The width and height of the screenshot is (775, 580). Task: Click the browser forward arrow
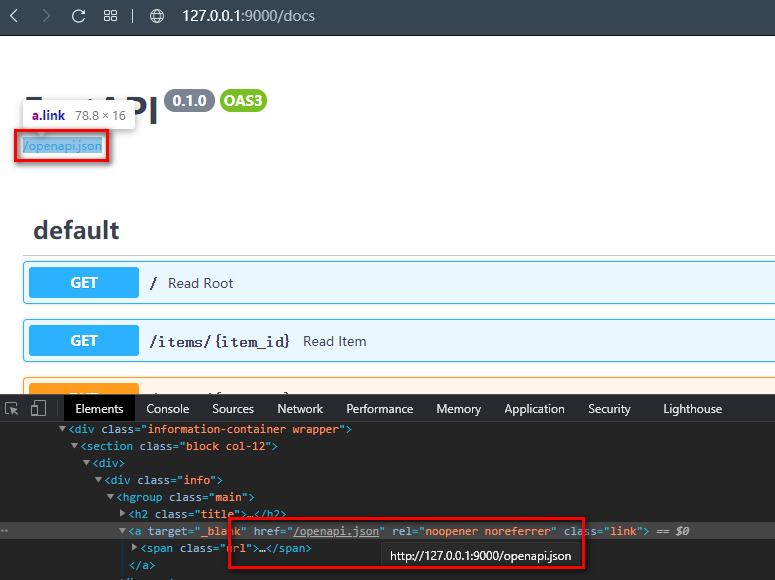(46, 16)
